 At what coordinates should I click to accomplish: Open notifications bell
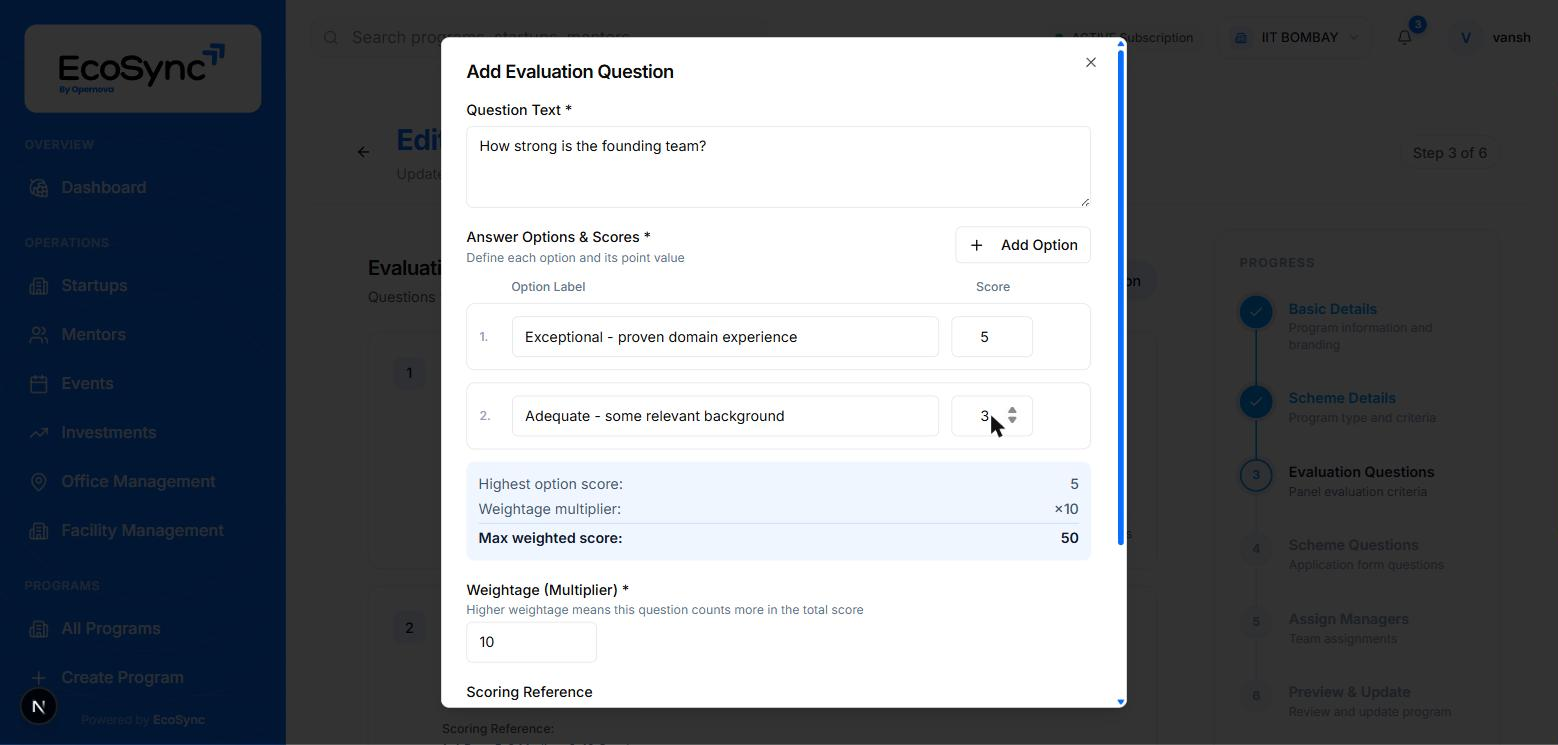(1405, 38)
